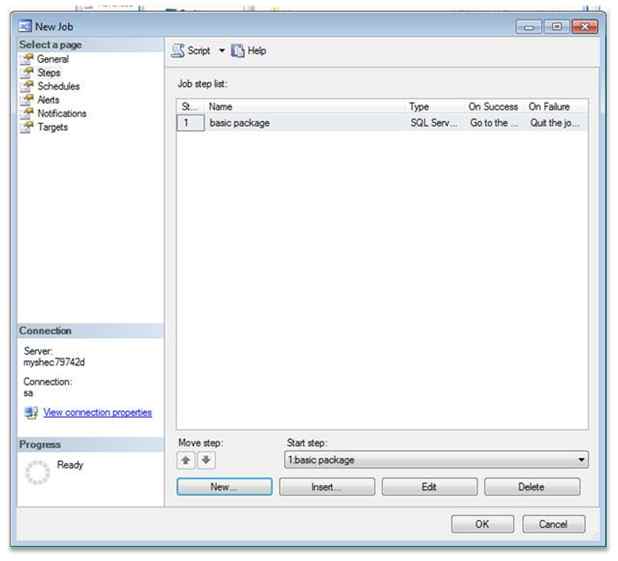Open Help from the toolbar
Viewport: 618px width, 561px height.
(x=249, y=51)
